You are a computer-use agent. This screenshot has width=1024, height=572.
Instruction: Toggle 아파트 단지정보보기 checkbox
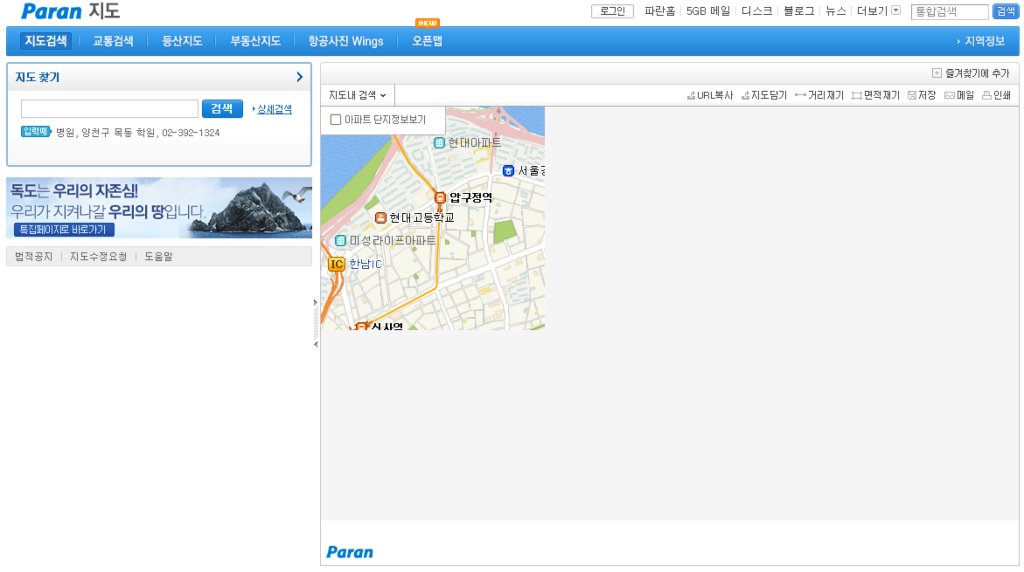(x=336, y=119)
